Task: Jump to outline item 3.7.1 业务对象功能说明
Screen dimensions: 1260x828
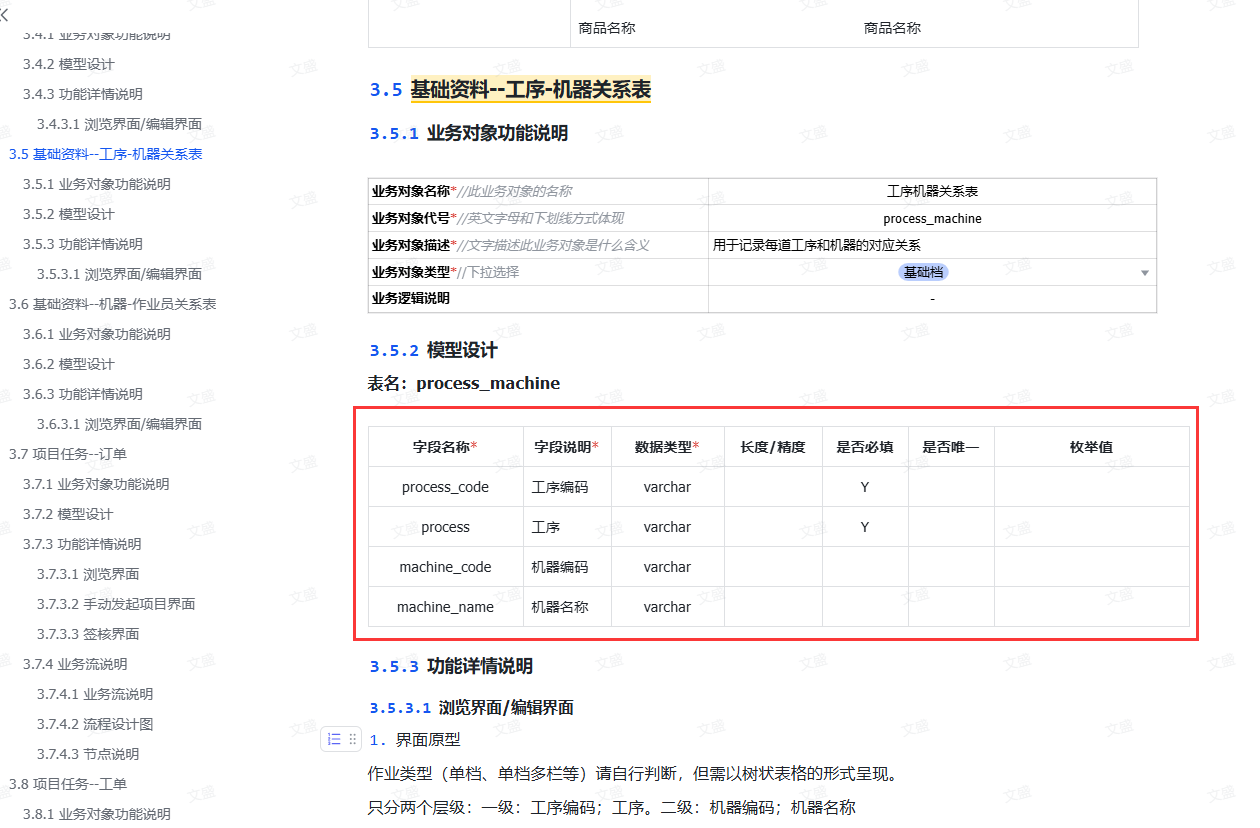Action: point(96,484)
